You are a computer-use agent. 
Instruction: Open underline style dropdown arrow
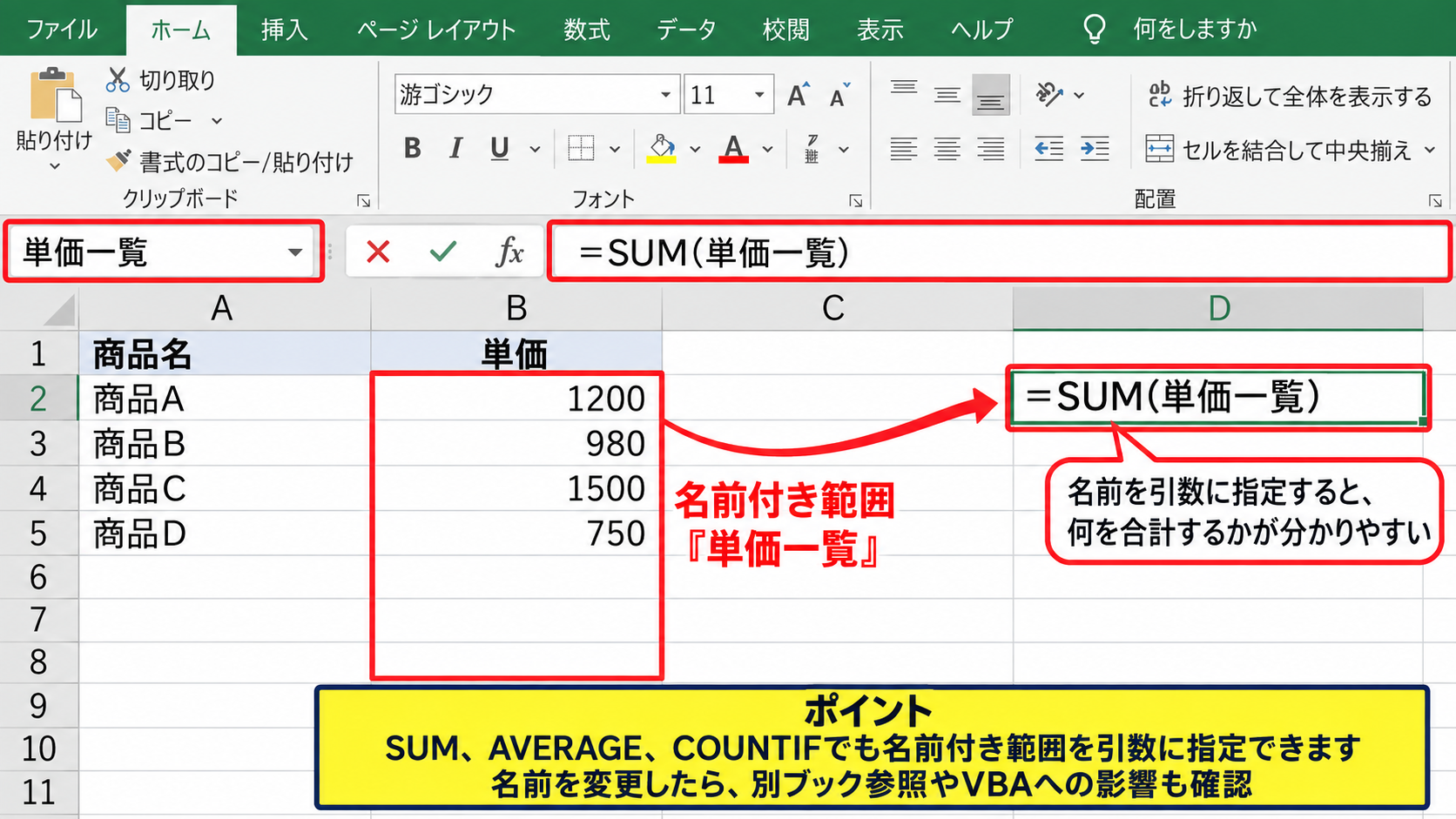(535, 150)
